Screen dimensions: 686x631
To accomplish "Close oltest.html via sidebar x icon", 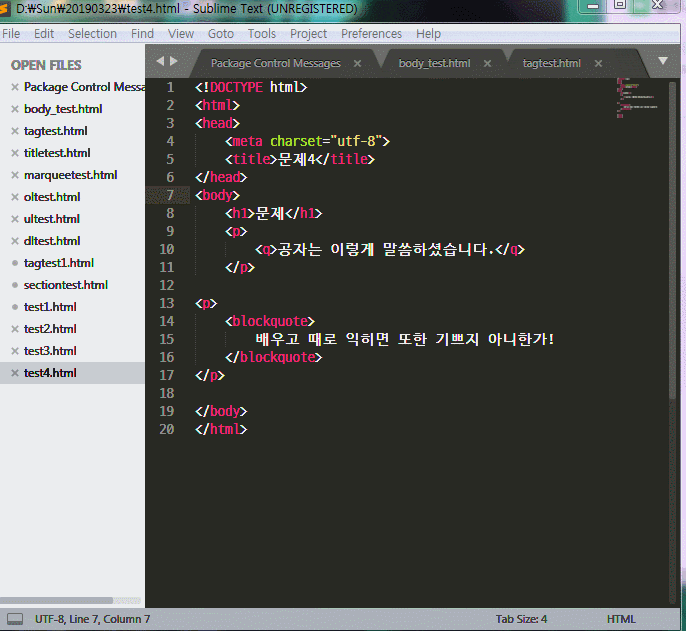I will point(15,197).
